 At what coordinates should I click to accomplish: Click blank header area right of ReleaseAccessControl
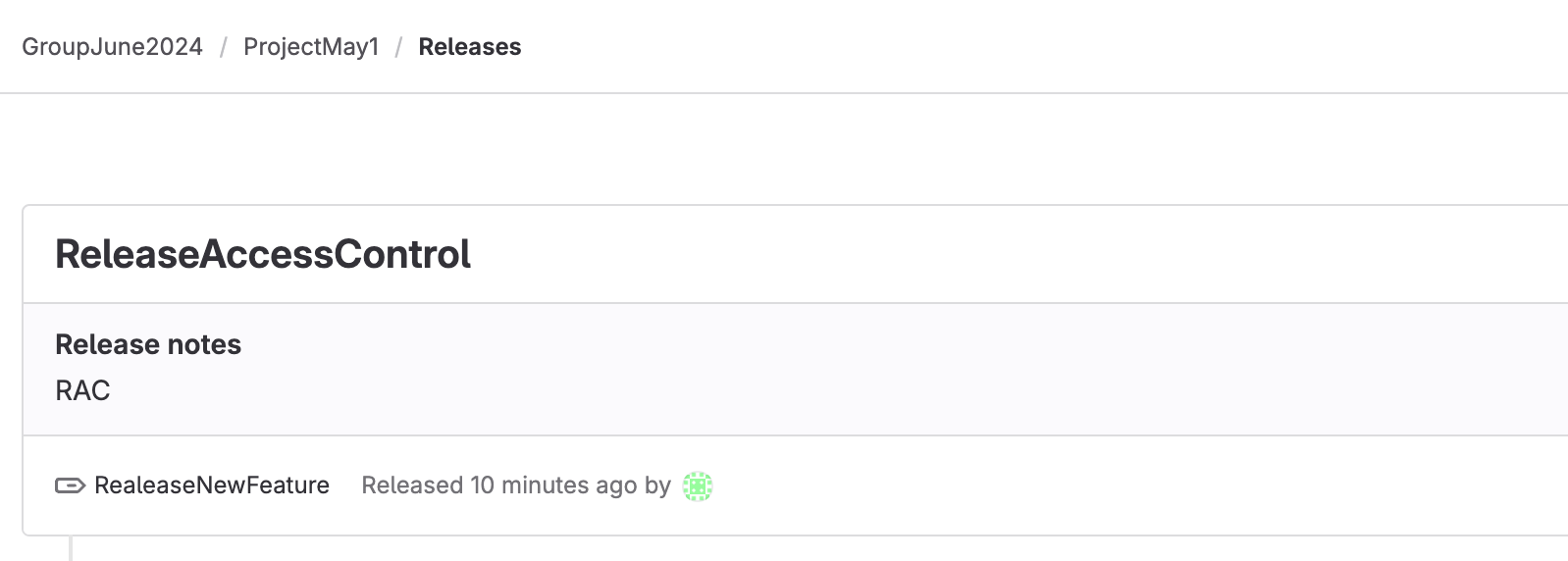pyautogui.click(x=981, y=254)
